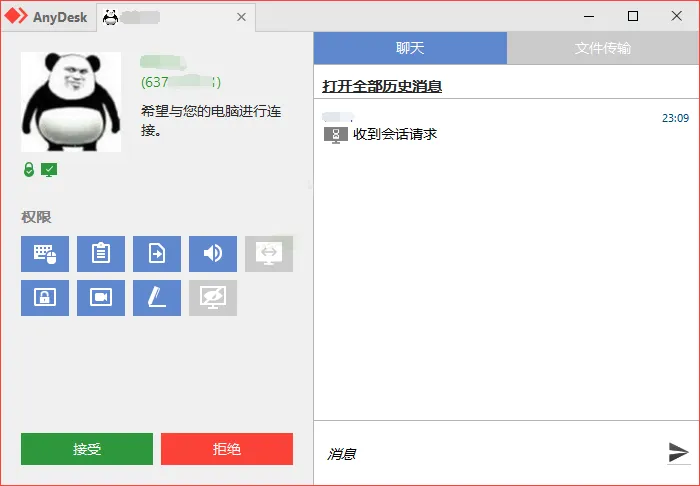The width and height of the screenshot is (700, 486).
Task: Open 打开全部历史消息 history link
Action: 382,86
